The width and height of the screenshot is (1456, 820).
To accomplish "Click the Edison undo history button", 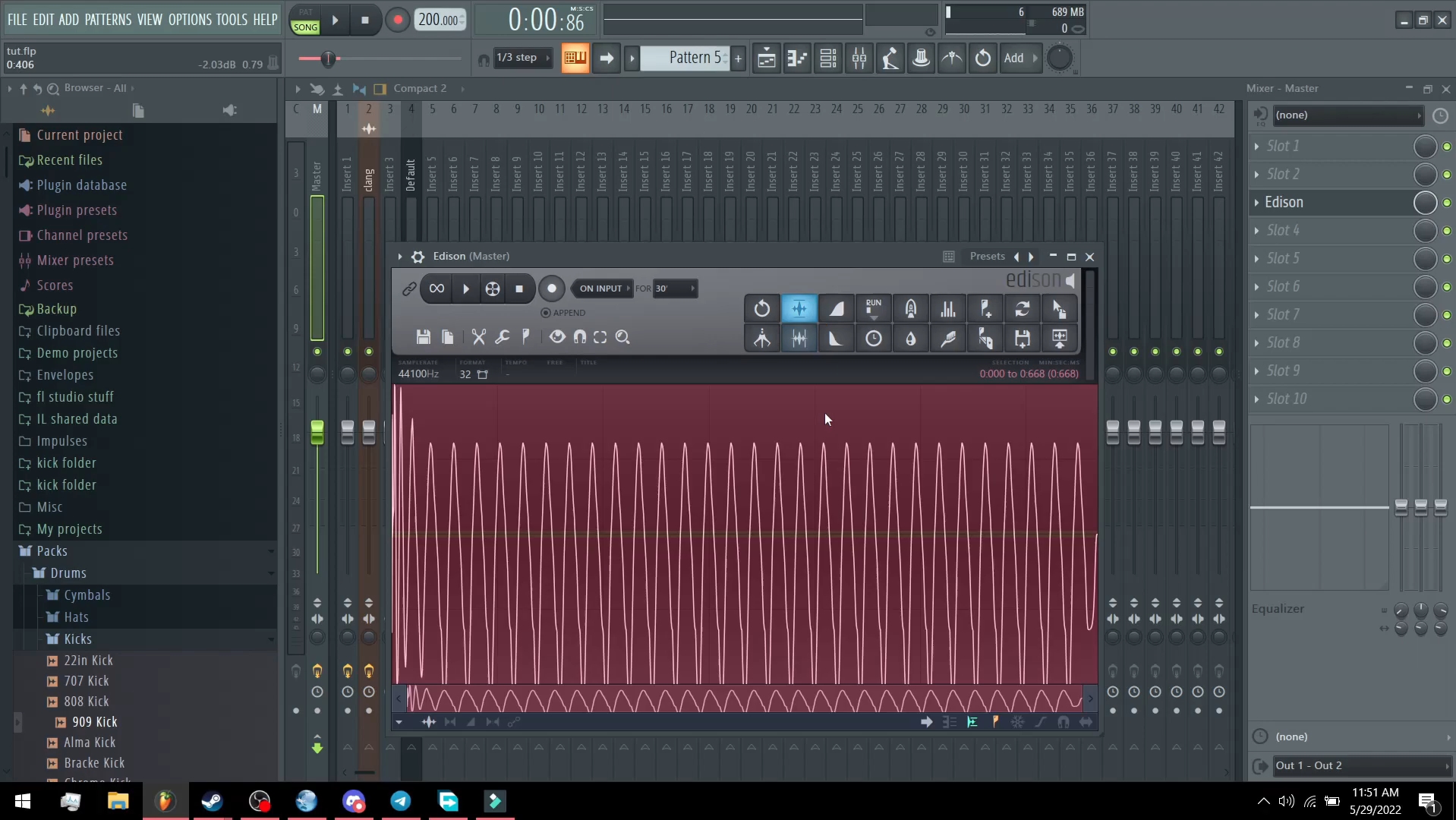I will (x=761, y=309).
